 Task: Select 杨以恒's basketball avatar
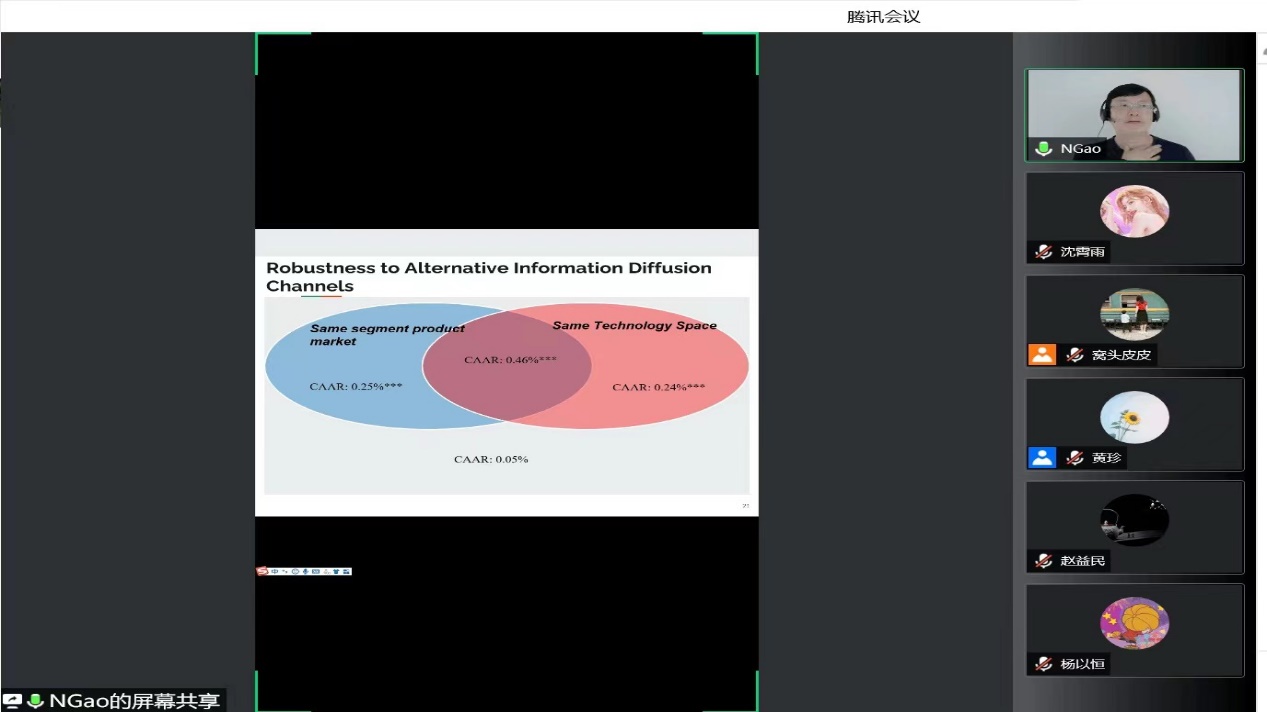tap(1134, 623)
